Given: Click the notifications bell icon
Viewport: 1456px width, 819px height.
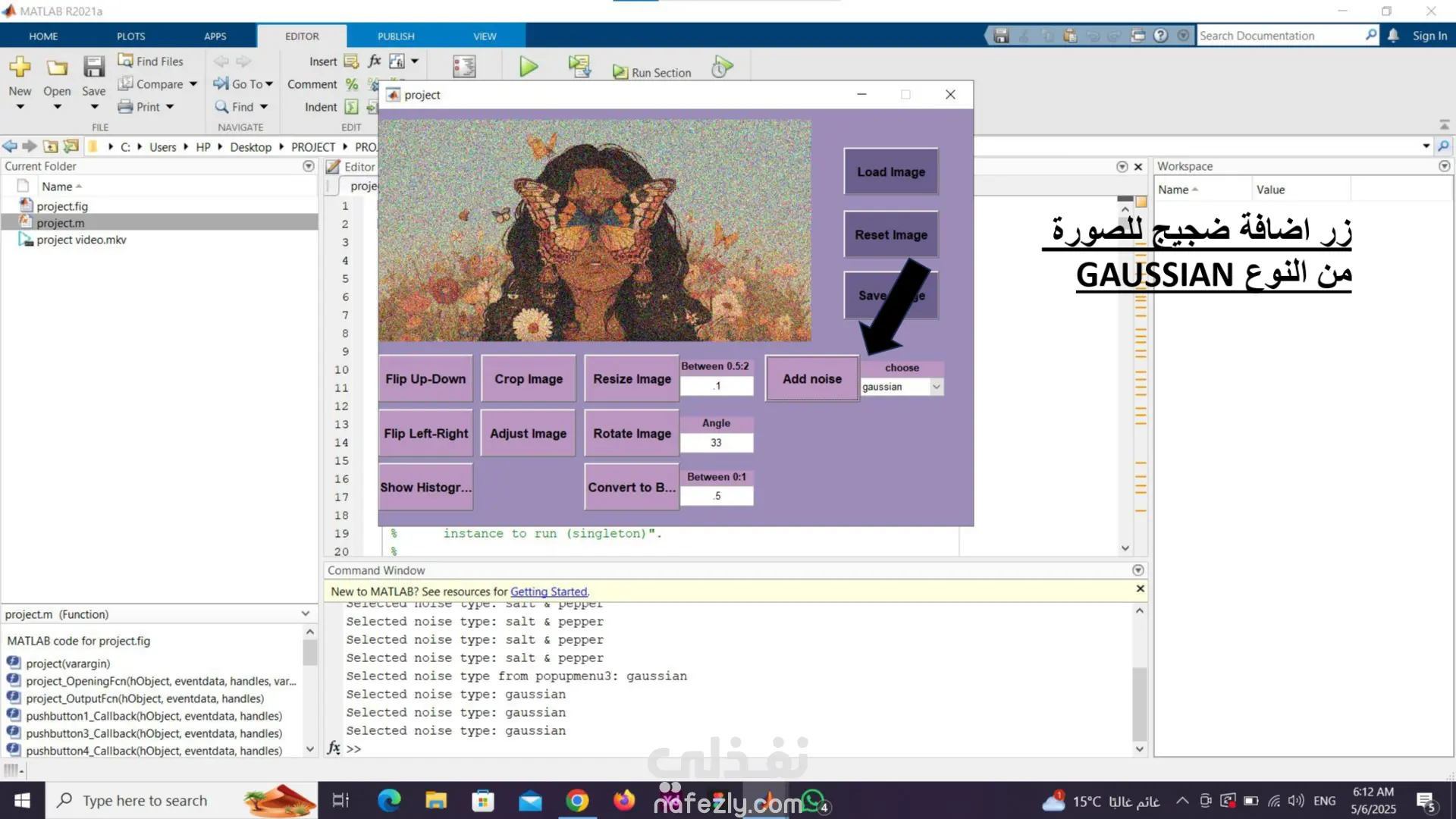Looking at the screenshot, I should [x=1393, y=36].
